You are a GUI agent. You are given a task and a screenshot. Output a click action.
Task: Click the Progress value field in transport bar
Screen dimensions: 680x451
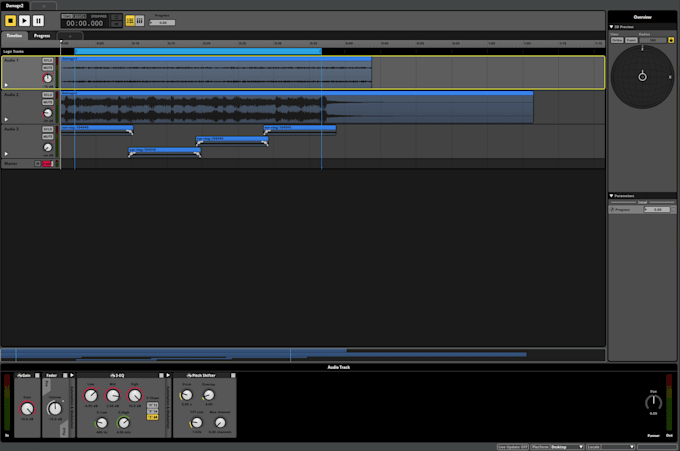(163, 23)
